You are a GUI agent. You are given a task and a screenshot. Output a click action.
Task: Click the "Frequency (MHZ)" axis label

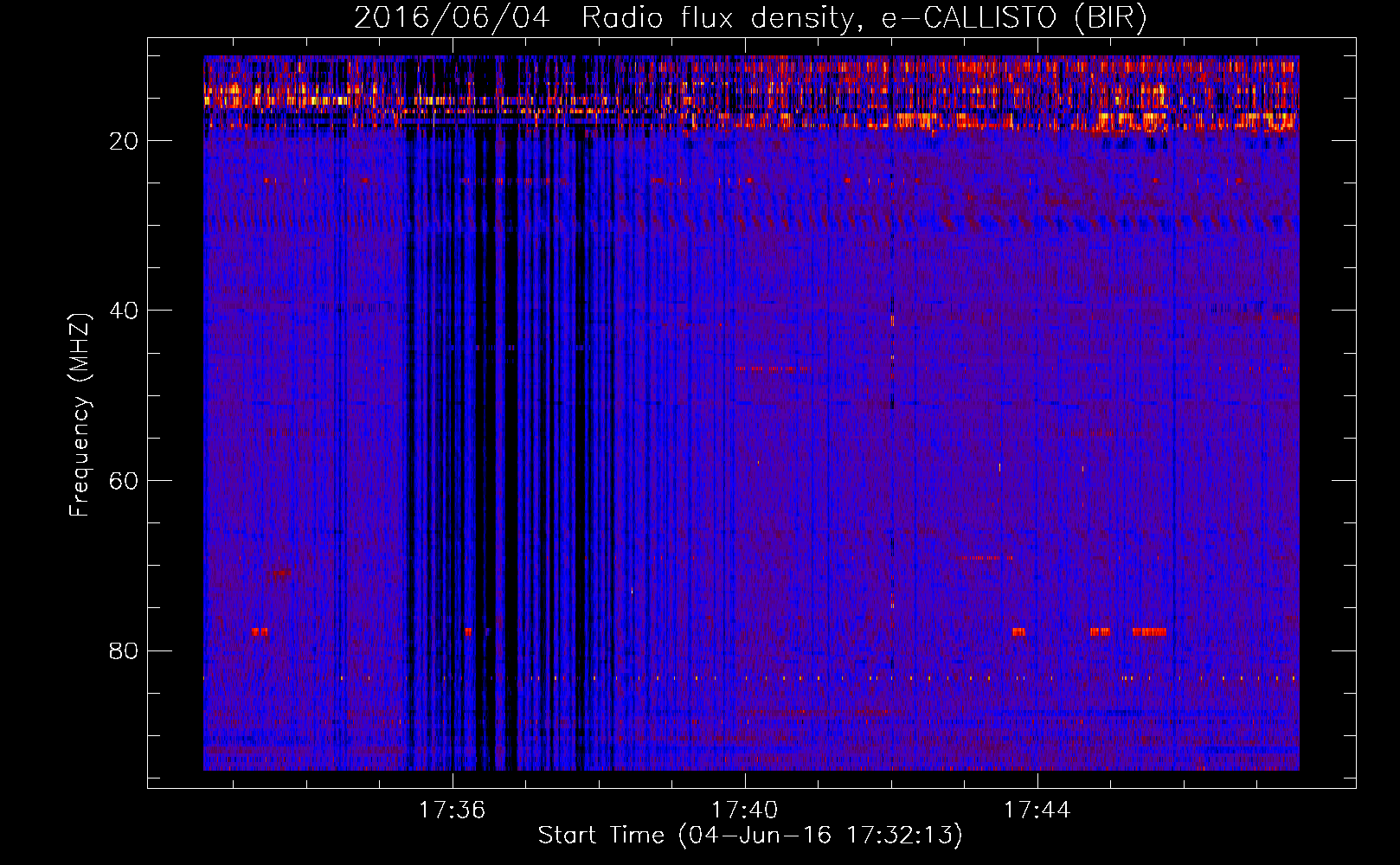[80, 415]
